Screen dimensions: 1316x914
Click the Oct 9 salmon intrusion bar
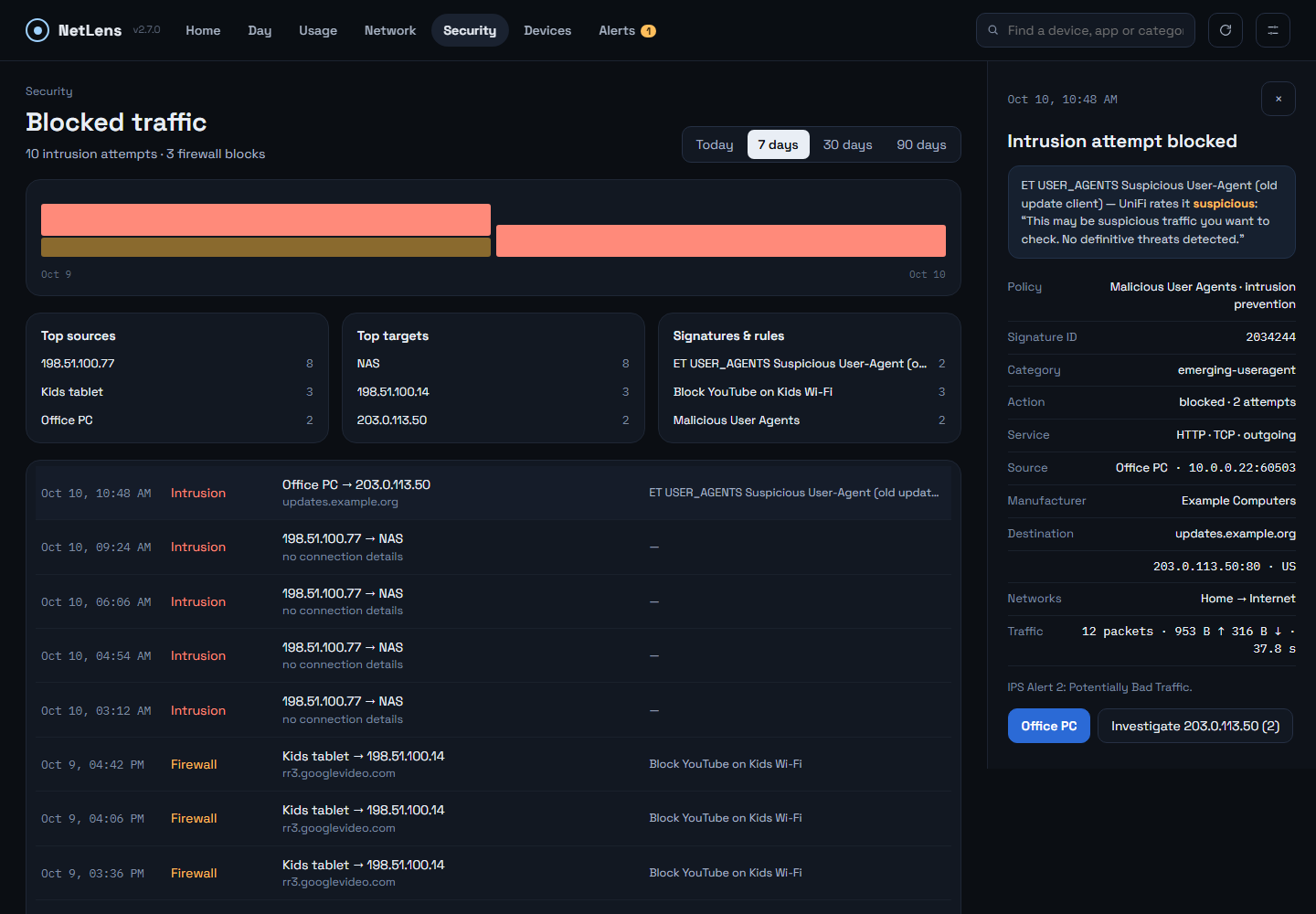pyautogui.click(x=266, y=219)
